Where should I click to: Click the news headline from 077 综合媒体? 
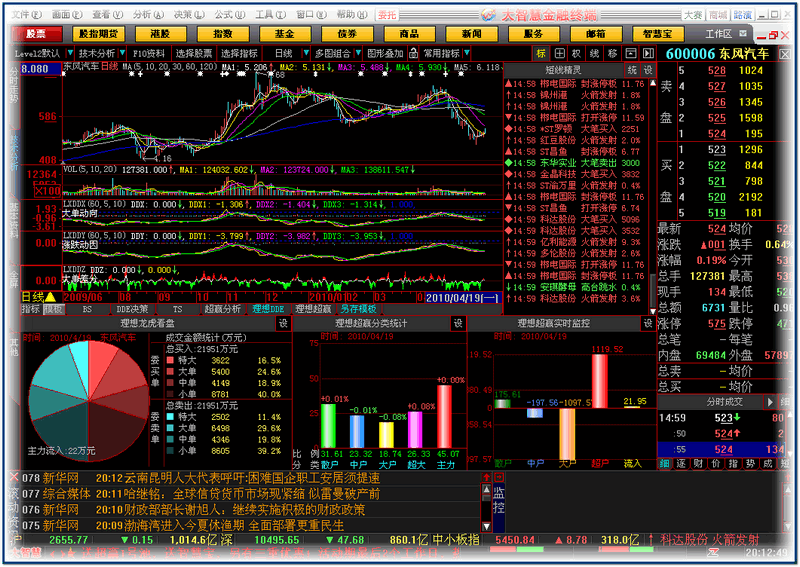tap(238, 494)
